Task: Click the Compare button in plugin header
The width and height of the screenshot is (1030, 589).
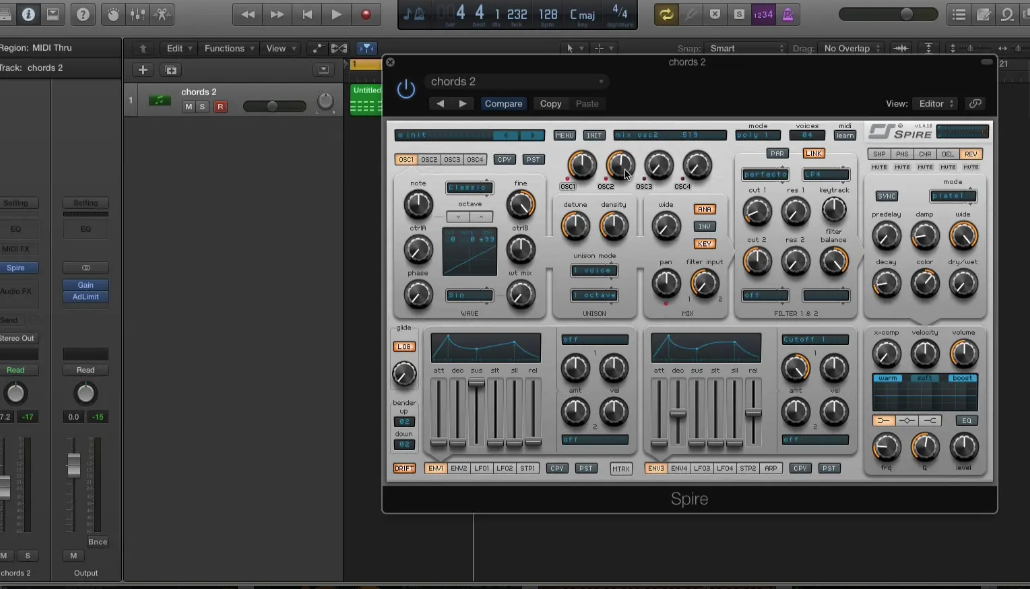Action: (x=503, y=104)
